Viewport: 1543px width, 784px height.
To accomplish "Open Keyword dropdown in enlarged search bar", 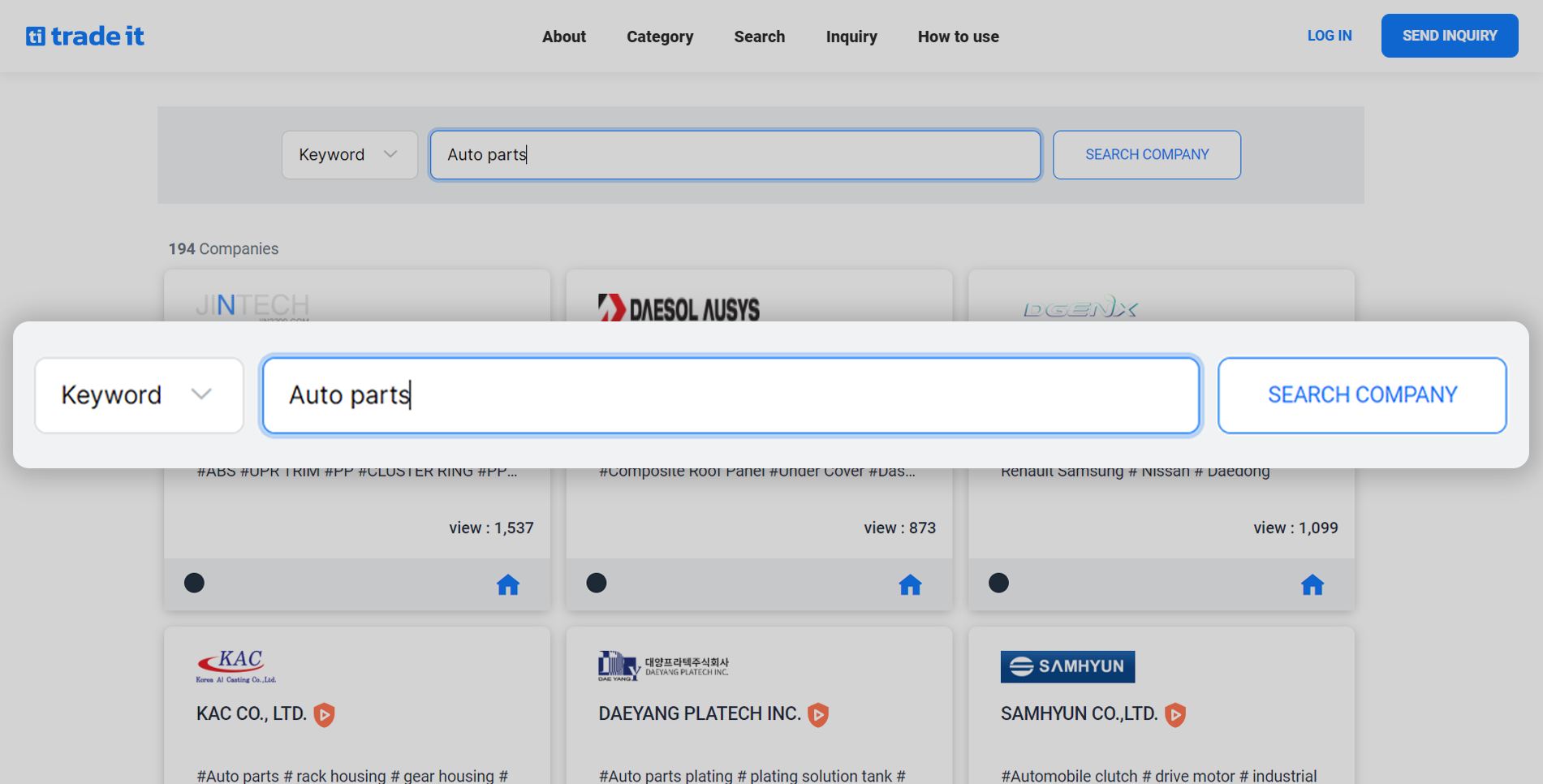I will (x=139, y=395).
